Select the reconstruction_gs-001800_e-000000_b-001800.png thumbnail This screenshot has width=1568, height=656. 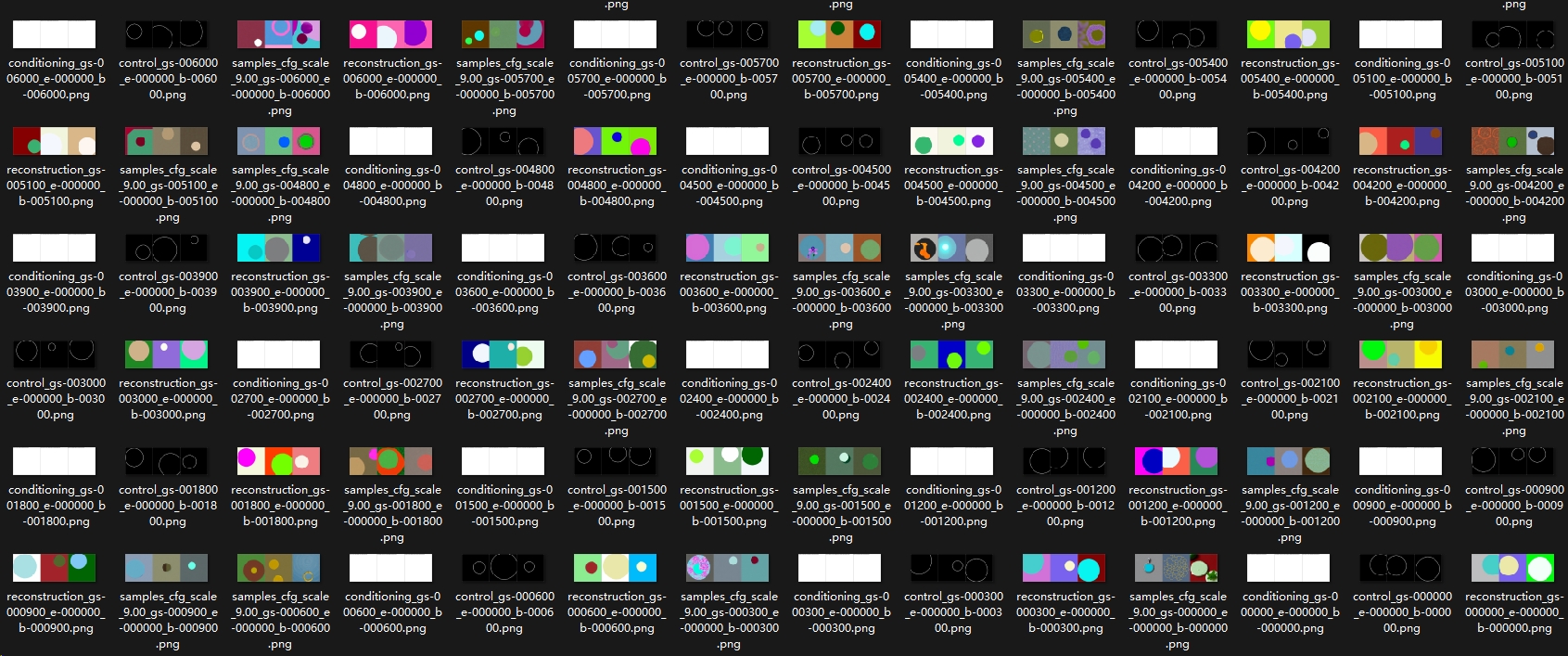[279, 461]
